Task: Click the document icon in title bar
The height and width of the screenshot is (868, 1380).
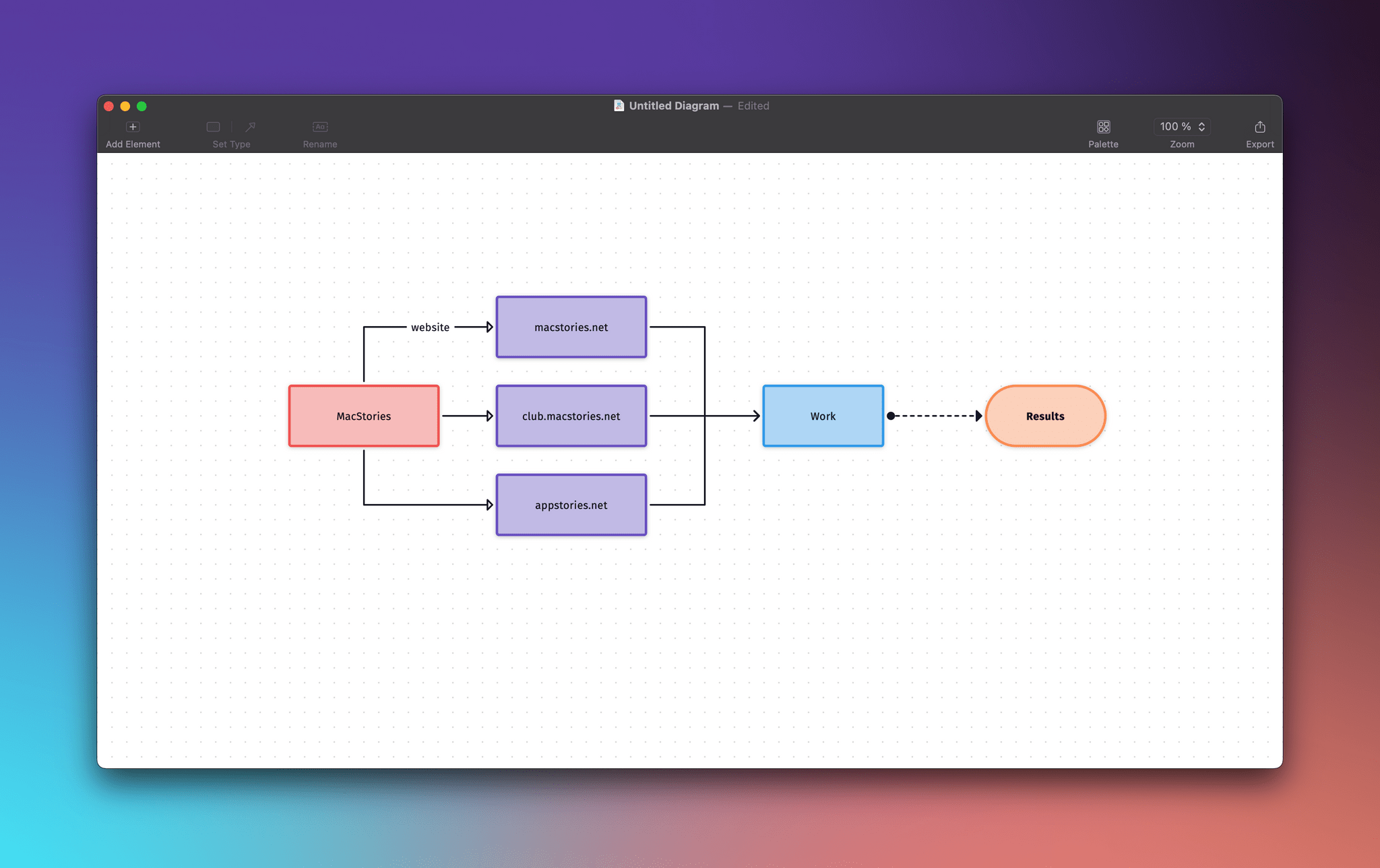Action: point(619,106)
